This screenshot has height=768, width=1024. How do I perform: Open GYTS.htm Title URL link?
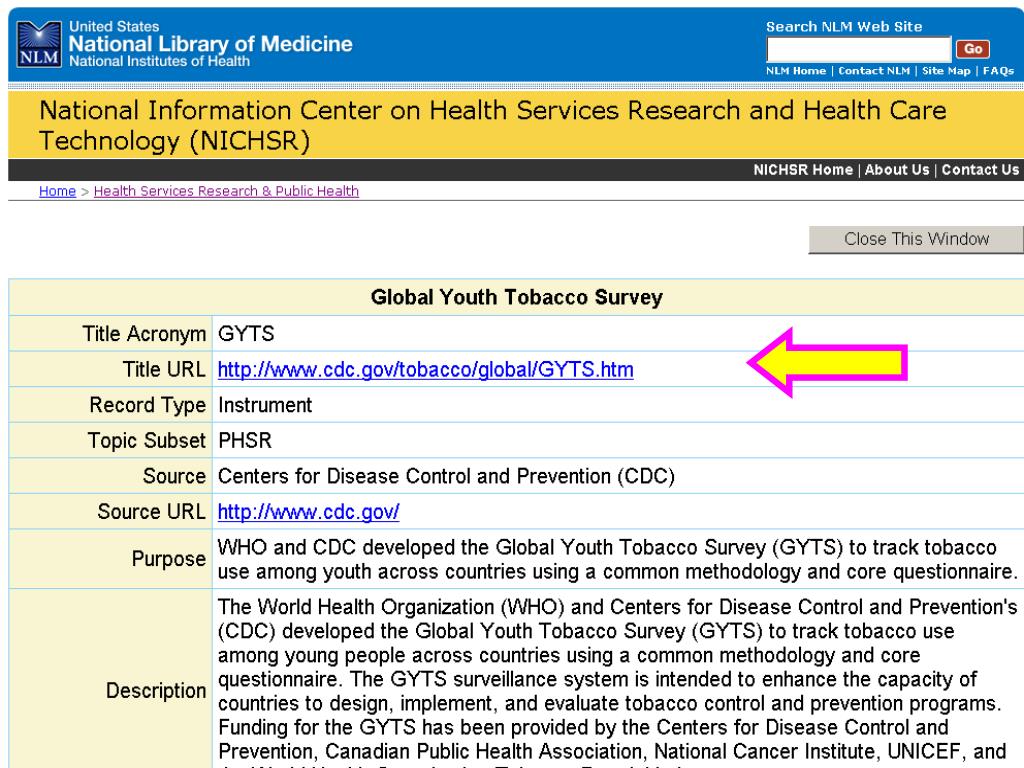[x=425, y=370]
